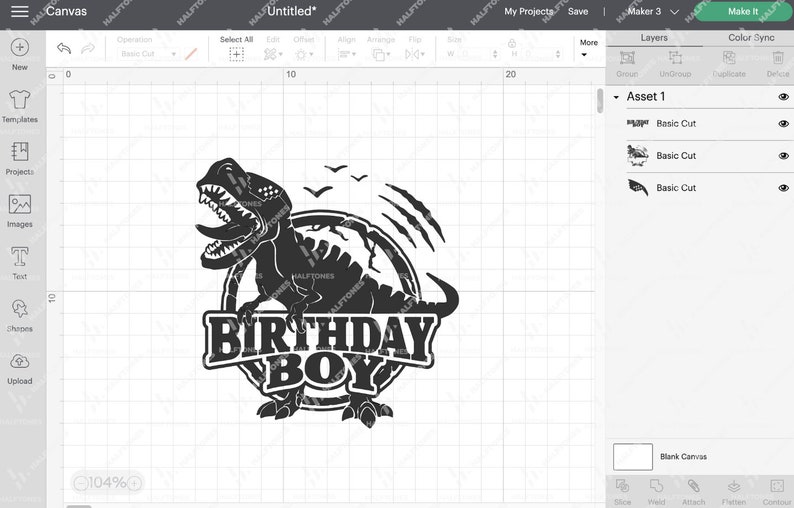Image resolution: width=794 pixels, height=508 pixels.
Task: Hide the dinosaur Basic Cut layer
Action: 783,156
